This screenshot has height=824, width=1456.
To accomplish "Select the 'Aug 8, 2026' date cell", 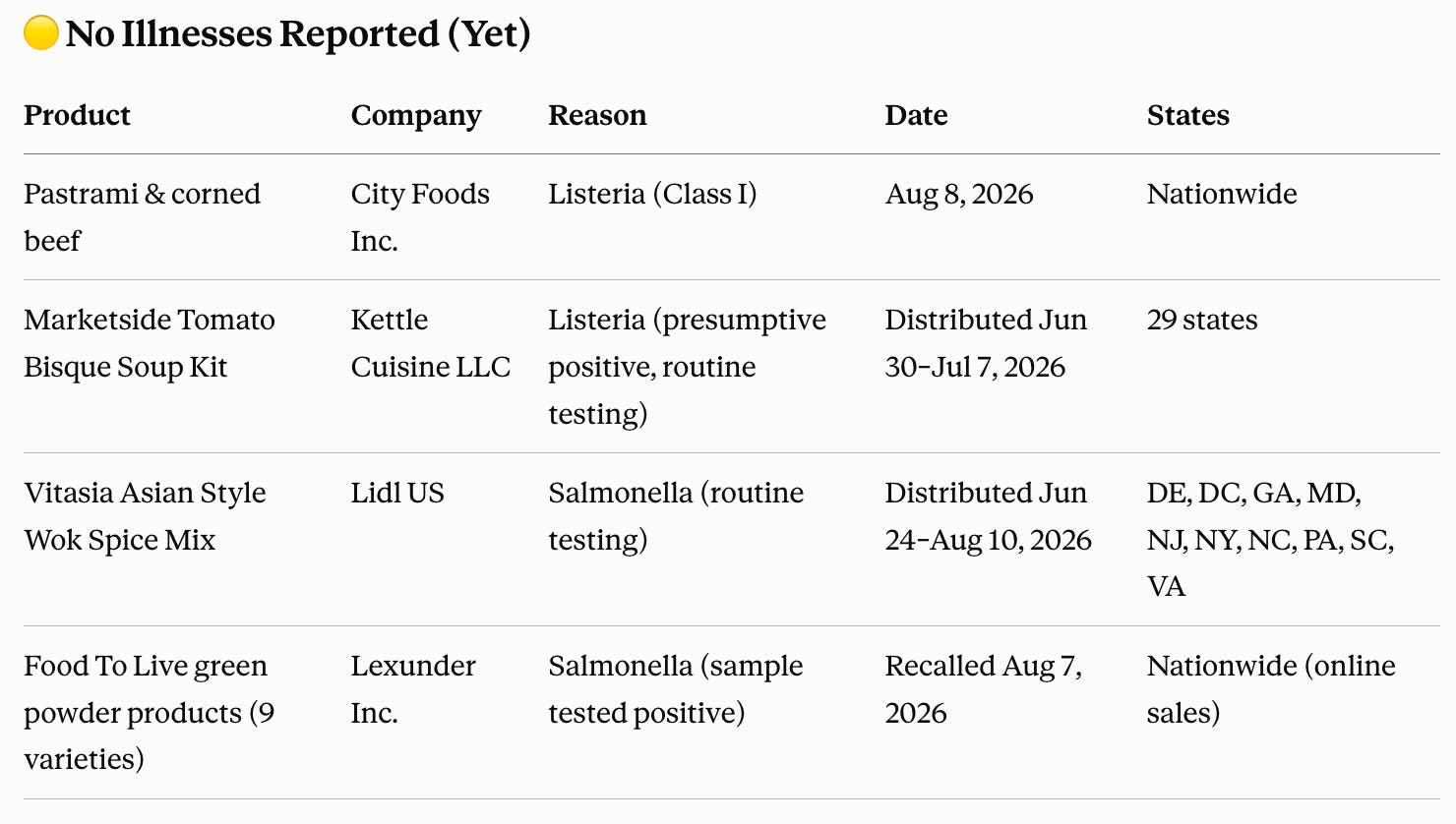I will coord(959,194).
